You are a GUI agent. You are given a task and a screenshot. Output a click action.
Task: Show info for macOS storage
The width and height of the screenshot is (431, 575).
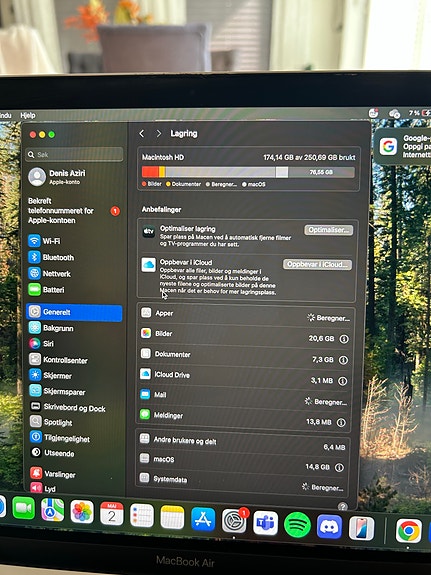[339, 467]
